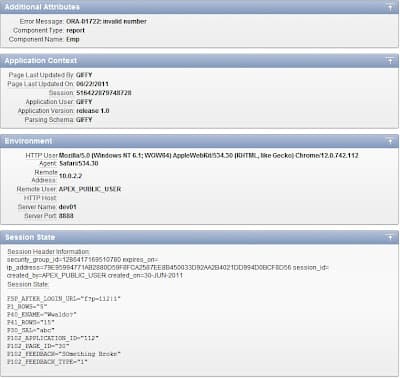Select the ip_address hash line
The width and height of the screenshot is (400, 378).
point(168,268)
